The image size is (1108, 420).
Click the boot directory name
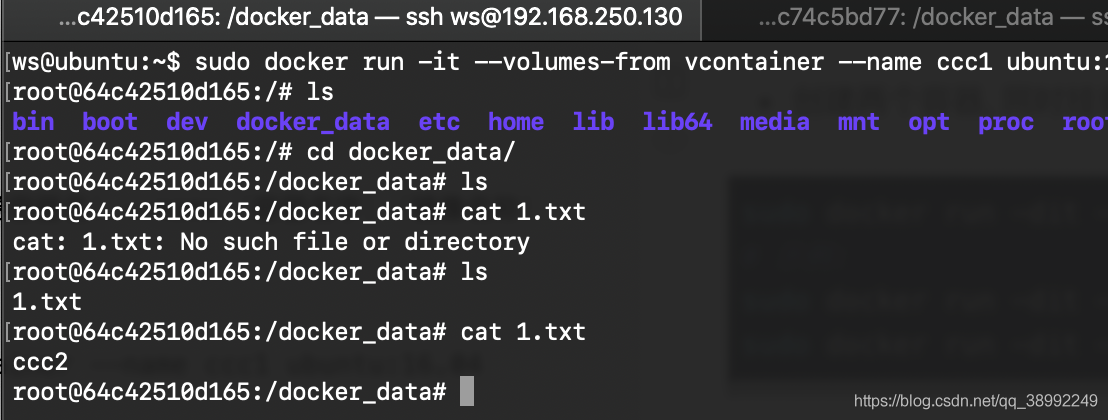tap(110, 122)
